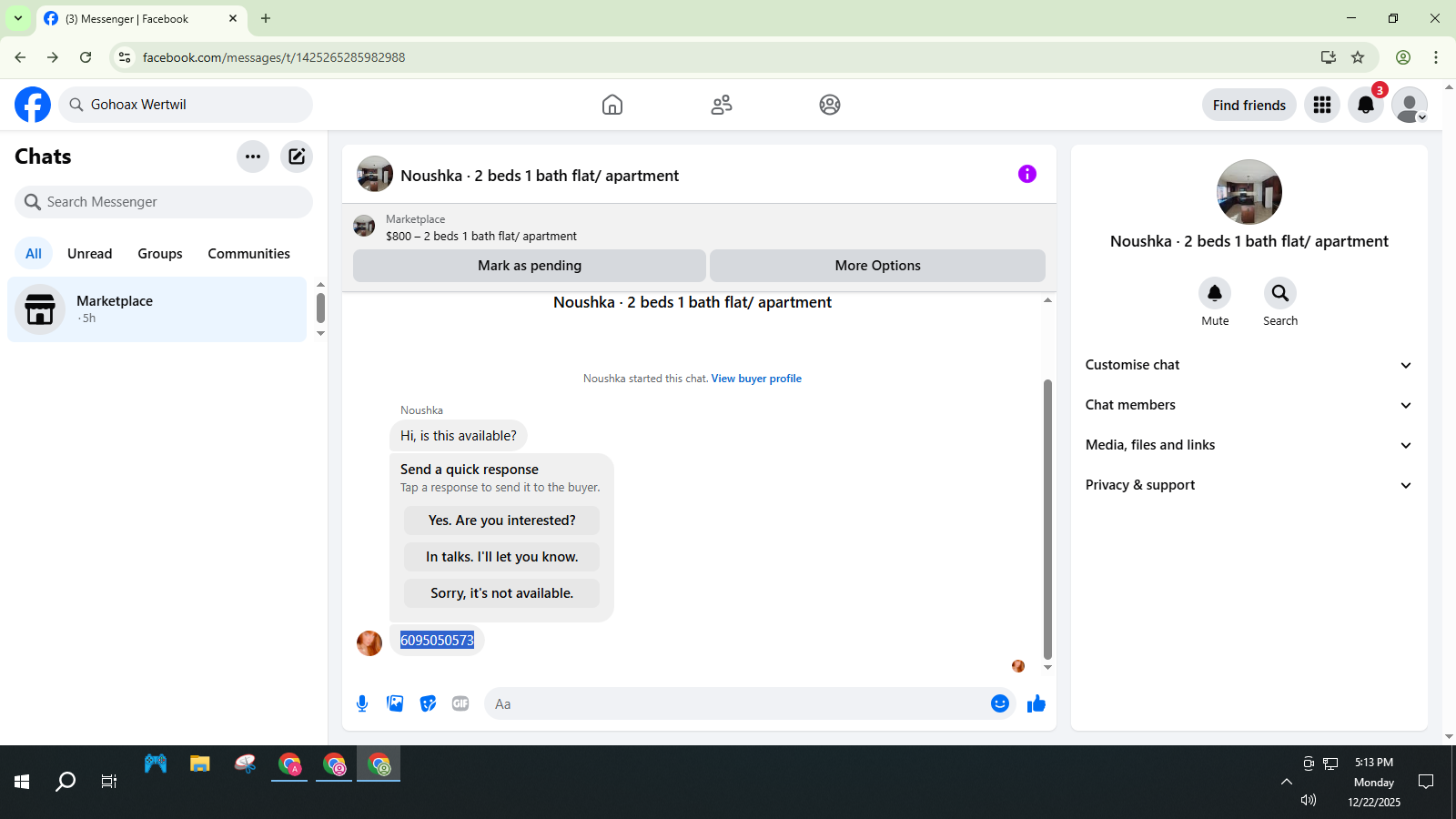The width and height of the screenshot is (1456, 819).
Task: Search in conversation using magnifier icon
Action: click(x=1280, y=293)
